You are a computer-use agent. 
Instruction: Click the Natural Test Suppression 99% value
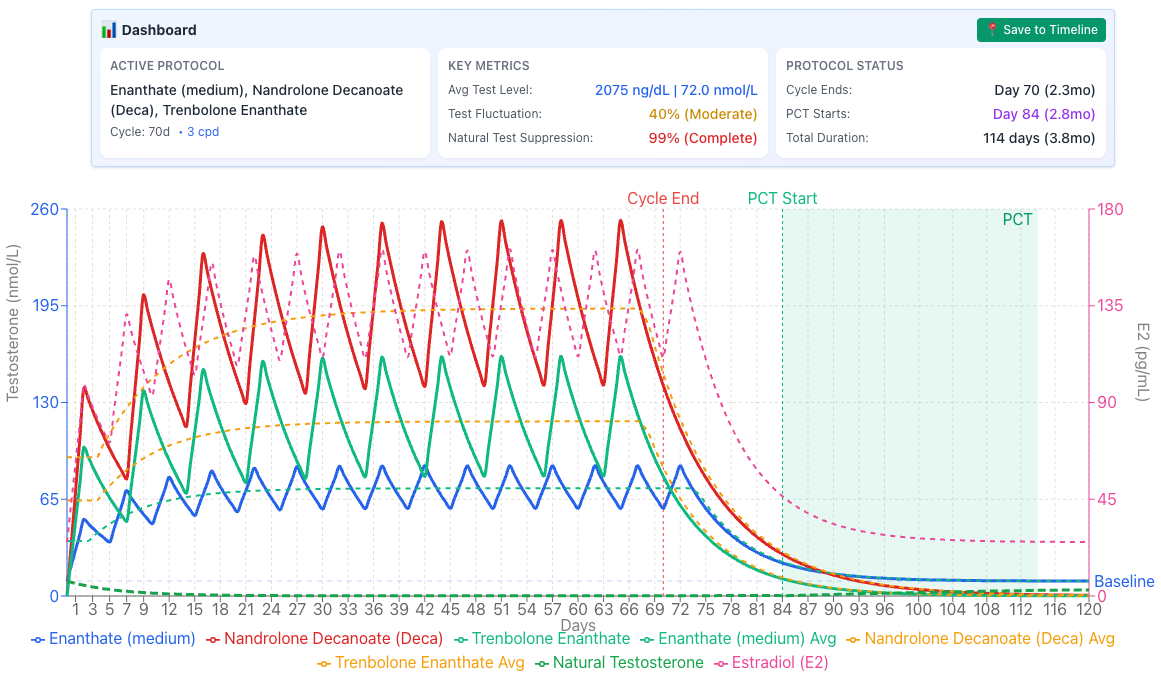tap(702, 138)
